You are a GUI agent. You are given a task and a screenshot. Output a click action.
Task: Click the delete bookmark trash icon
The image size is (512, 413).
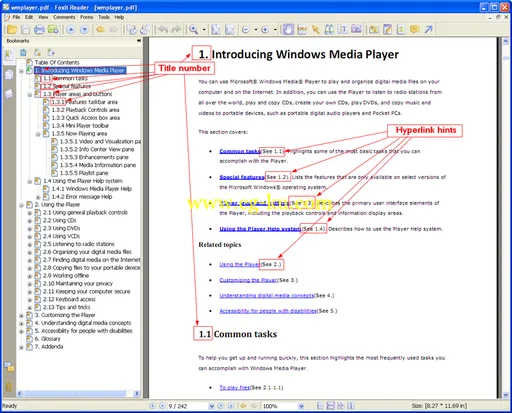tap(23, 52)
